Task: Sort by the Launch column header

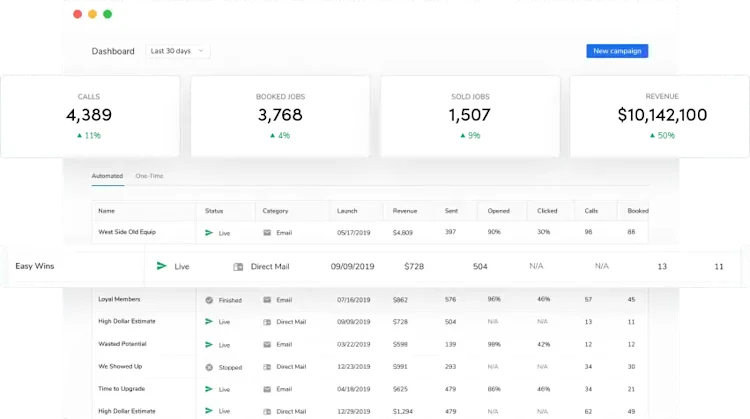Action: tap(347, 211)
